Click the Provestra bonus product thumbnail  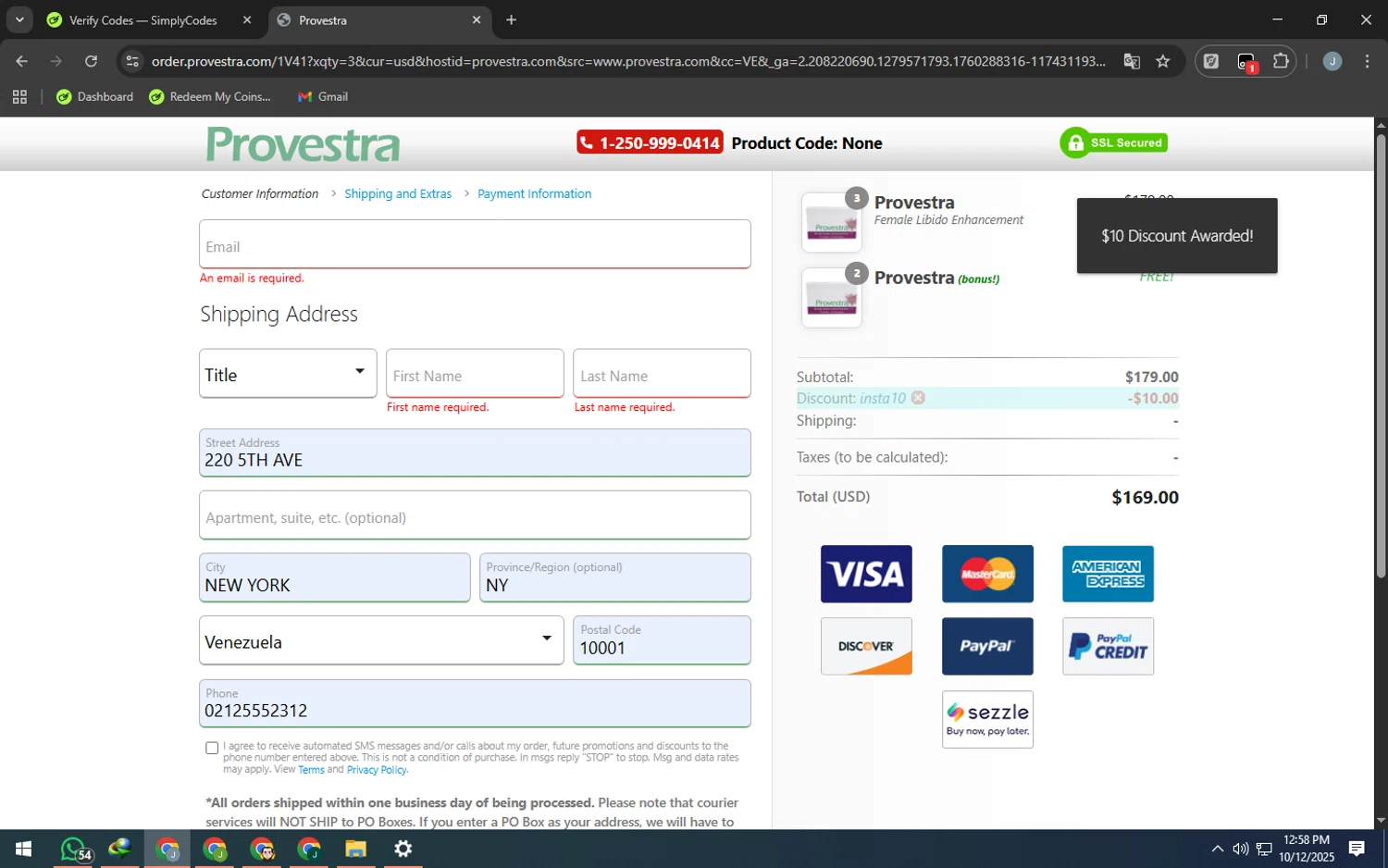831,298
